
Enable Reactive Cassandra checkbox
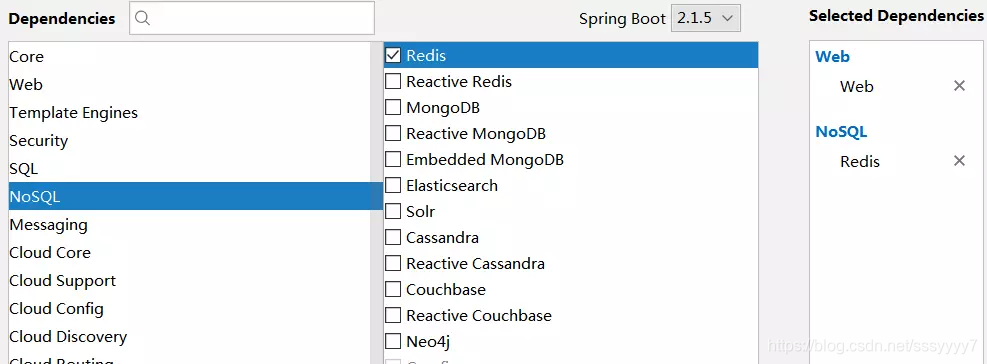click(x=393, y=263)
